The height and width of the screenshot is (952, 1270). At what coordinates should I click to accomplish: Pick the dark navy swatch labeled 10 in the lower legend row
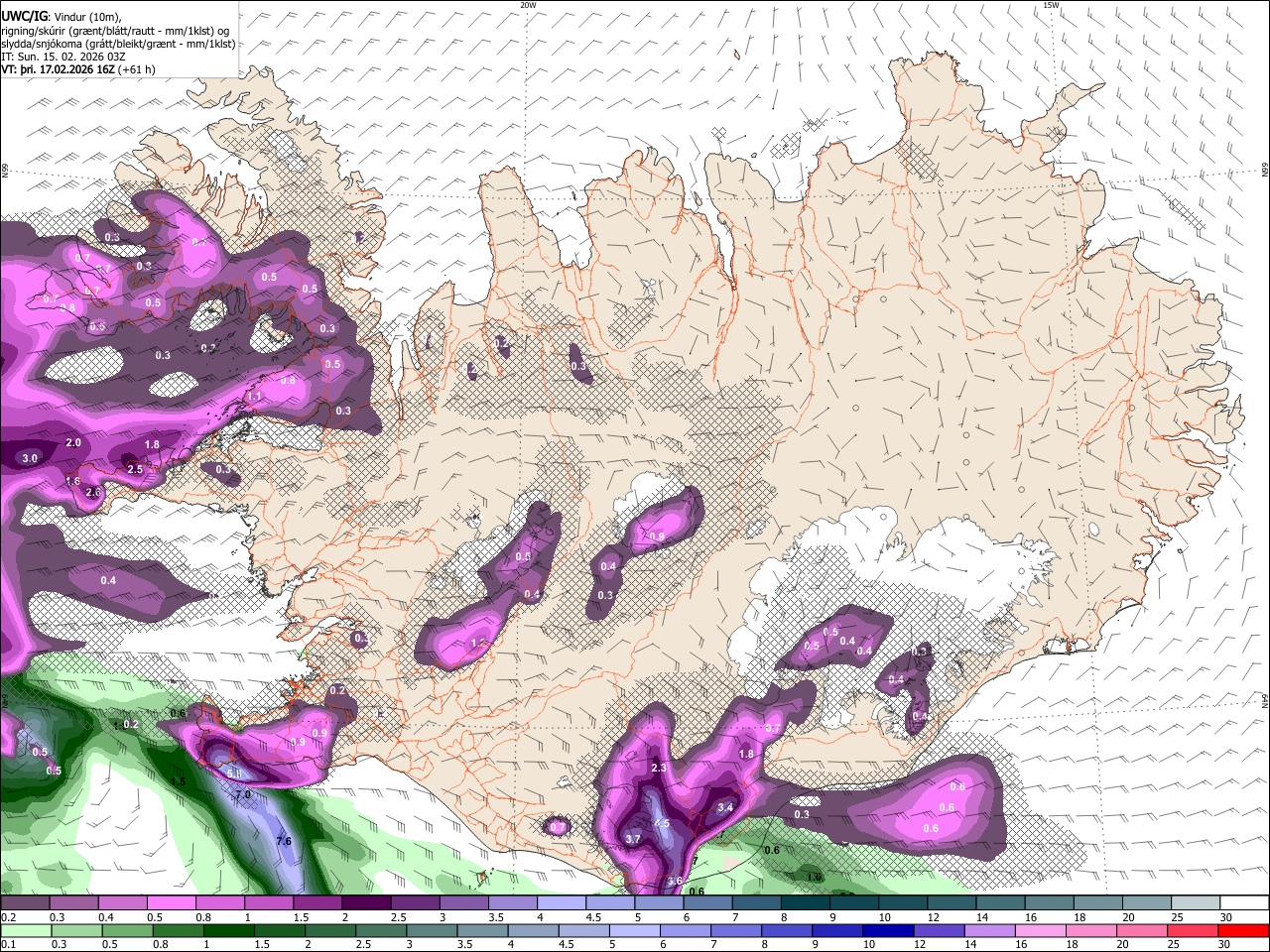coord(889,931)
